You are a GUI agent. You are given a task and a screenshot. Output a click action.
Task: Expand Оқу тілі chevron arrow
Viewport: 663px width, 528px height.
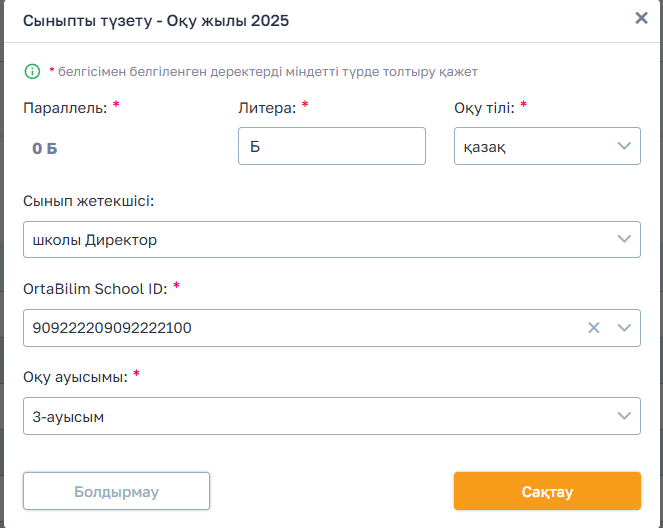[x=624, y=146]
